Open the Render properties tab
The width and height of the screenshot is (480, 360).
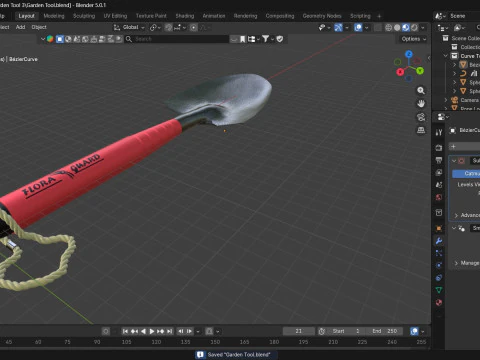439,147
